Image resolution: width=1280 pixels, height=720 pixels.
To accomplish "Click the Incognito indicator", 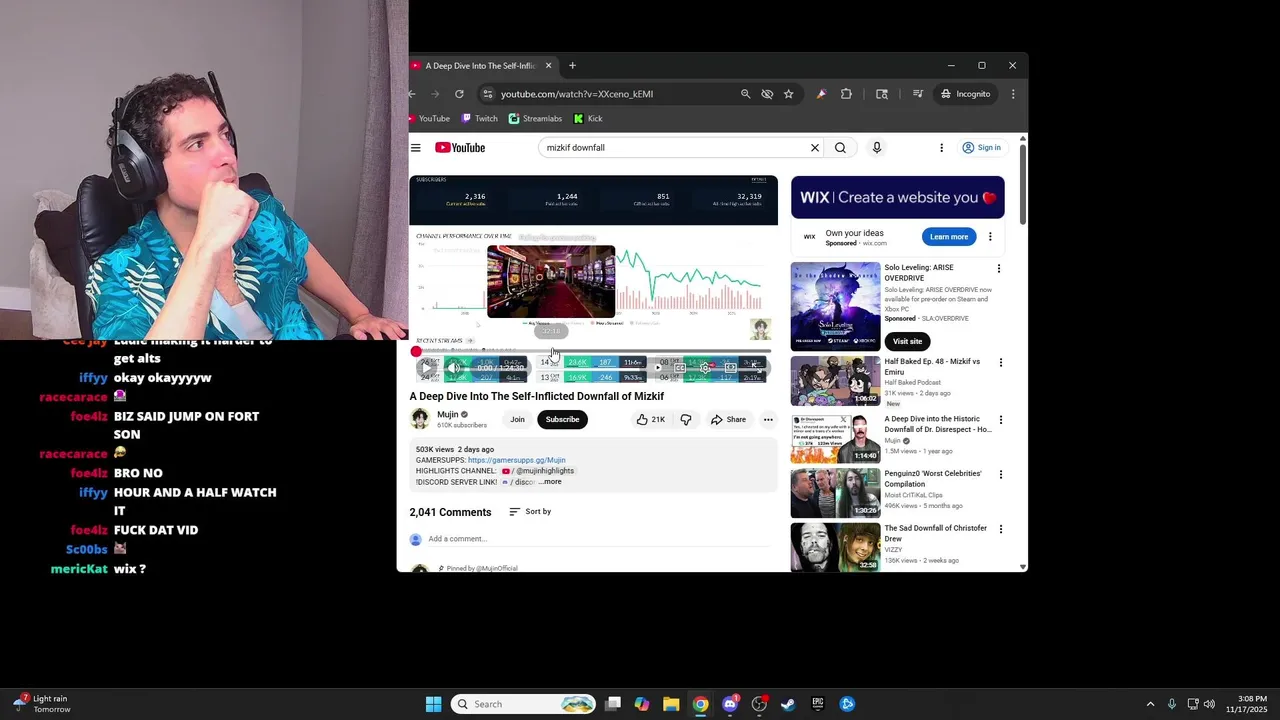I will tap(966, 94).
